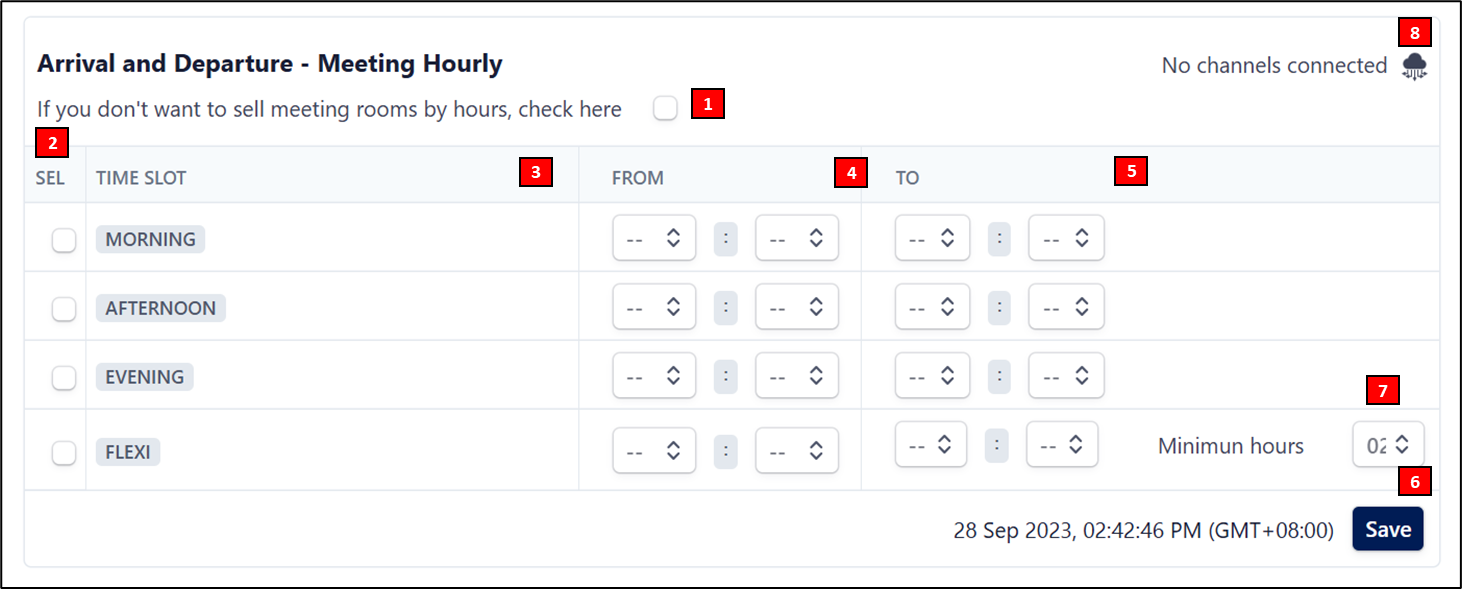Open AFTERNOON From hour dropdown
The width and height of the screenshot is (1462, 589).
click(x=654, y=307)
